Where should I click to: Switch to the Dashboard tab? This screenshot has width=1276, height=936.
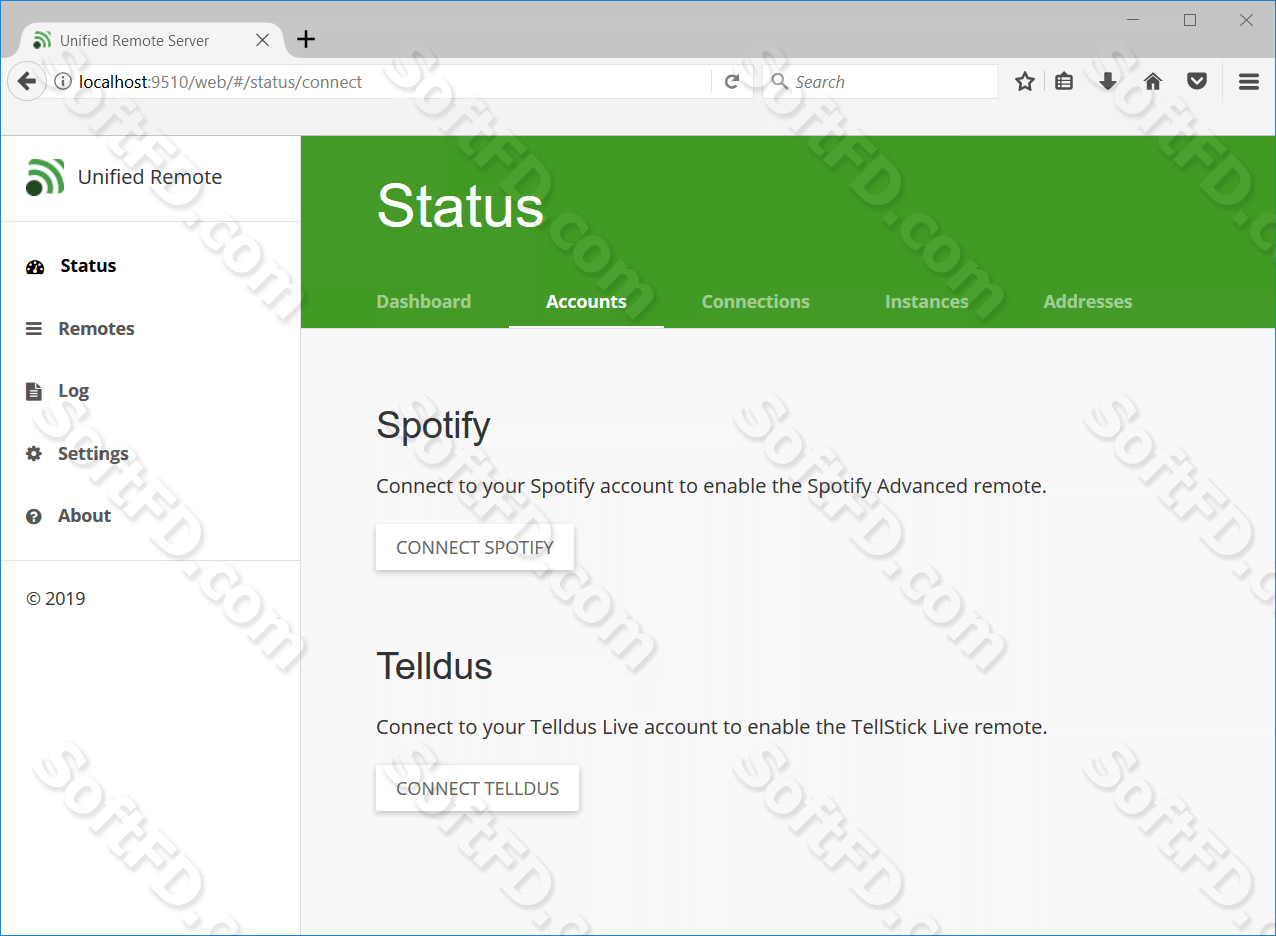(423, 301)
